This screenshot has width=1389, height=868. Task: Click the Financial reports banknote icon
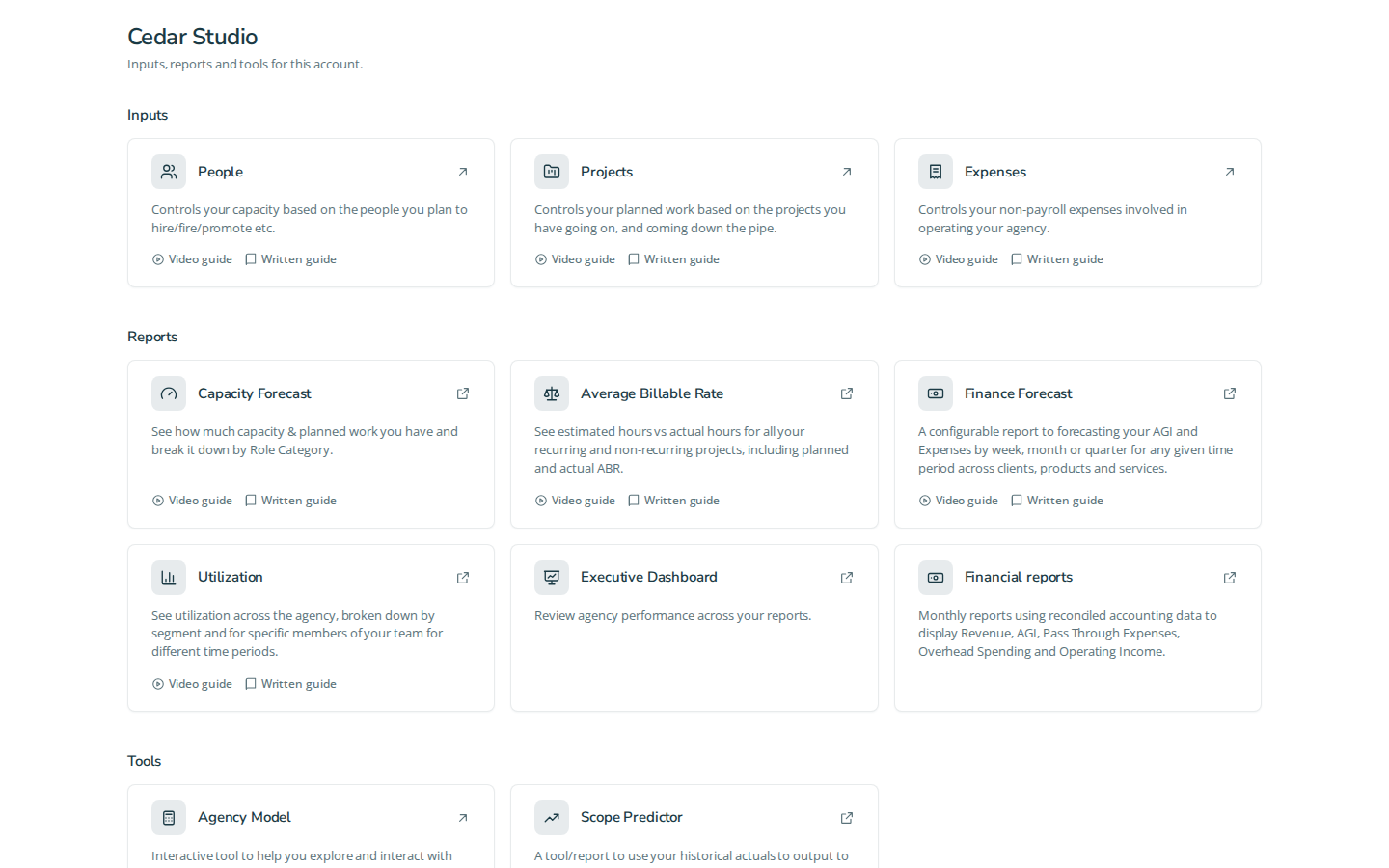(936, 578)
